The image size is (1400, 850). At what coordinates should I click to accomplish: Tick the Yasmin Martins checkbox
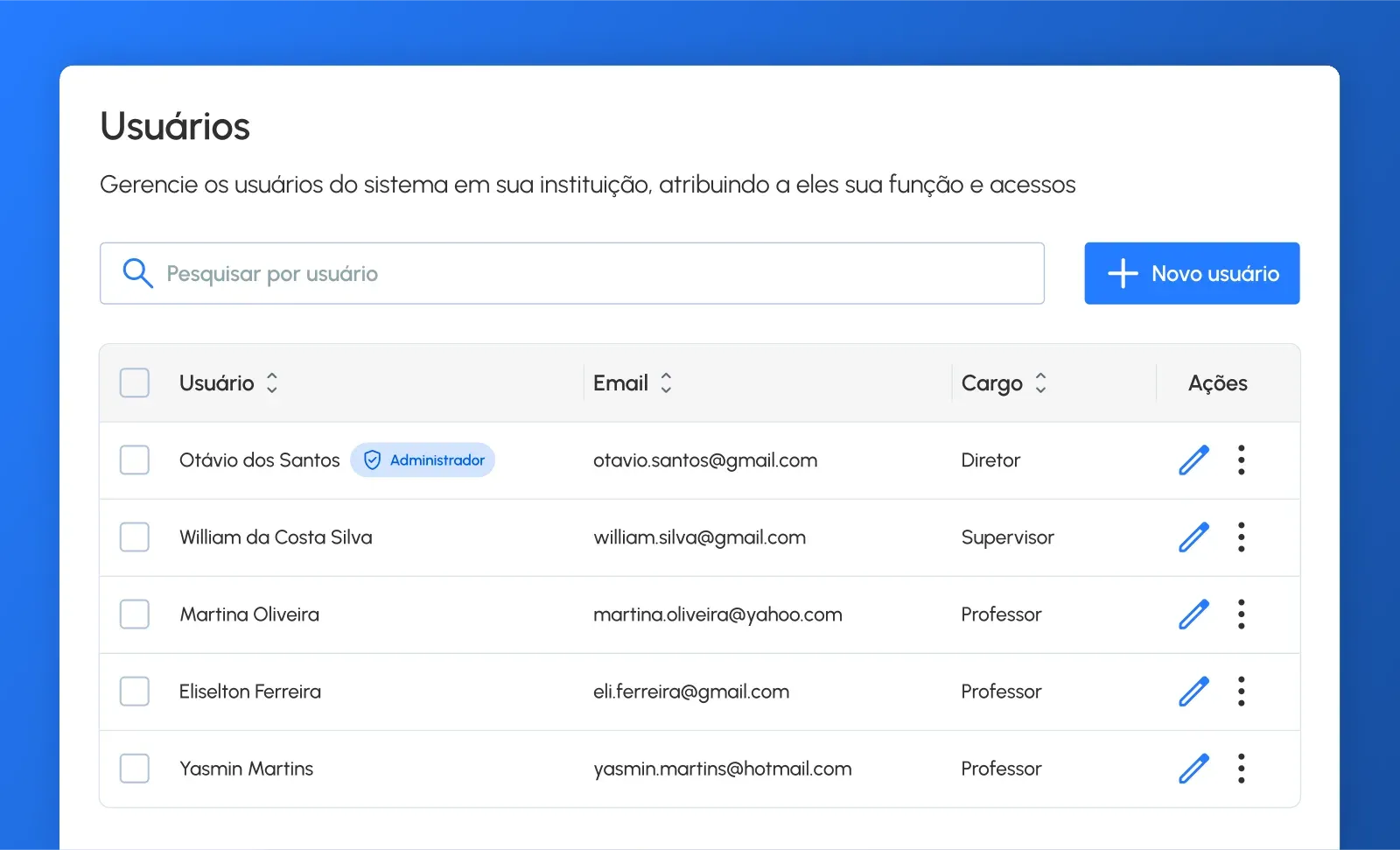point(134,768)
